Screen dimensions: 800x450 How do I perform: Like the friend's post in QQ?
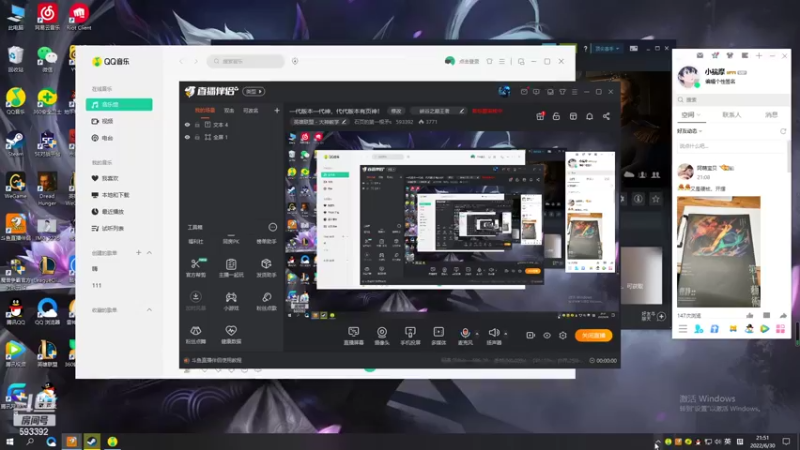[x=749, y=315]
